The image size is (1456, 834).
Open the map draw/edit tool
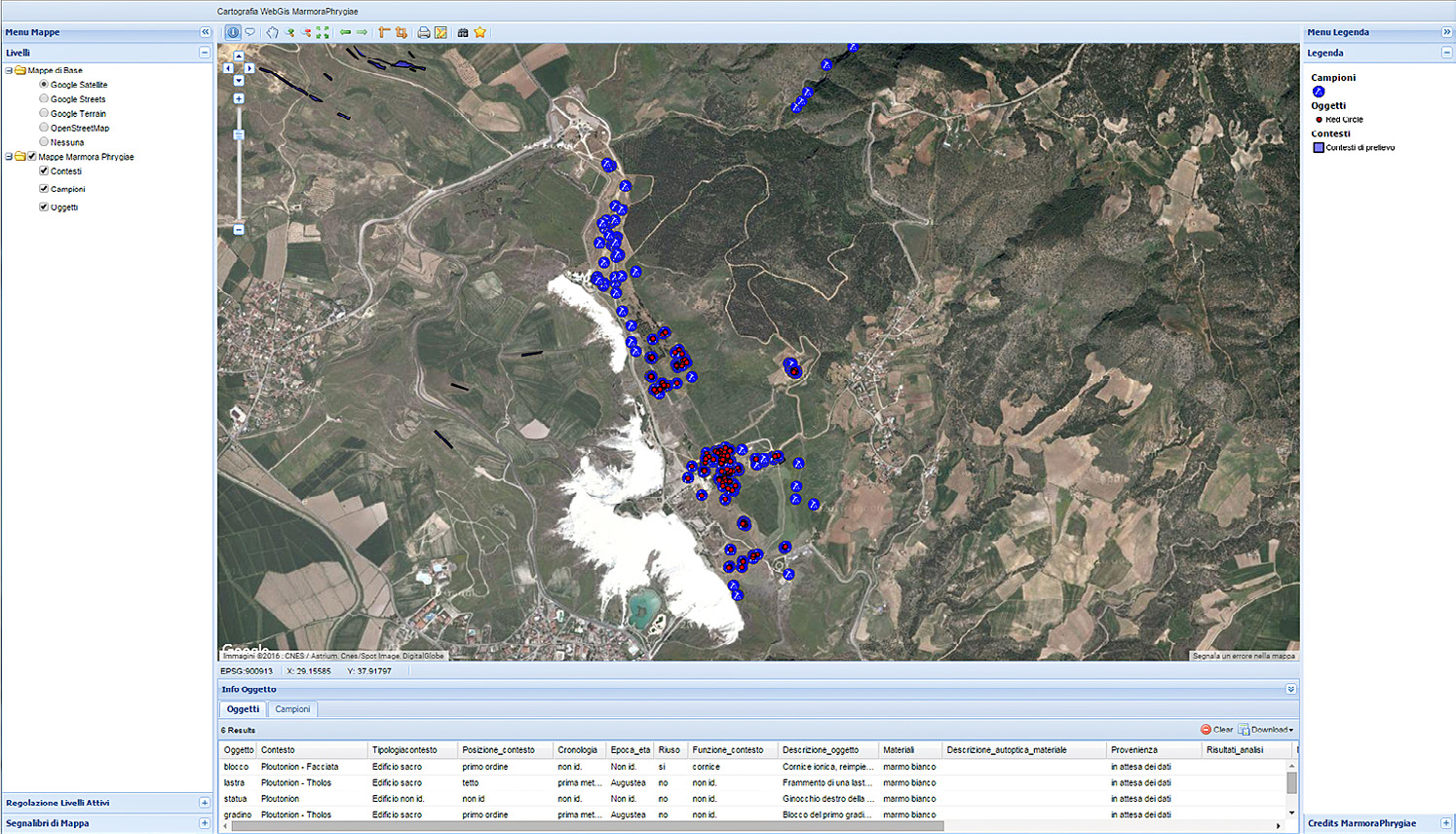[x=441, y=32]
